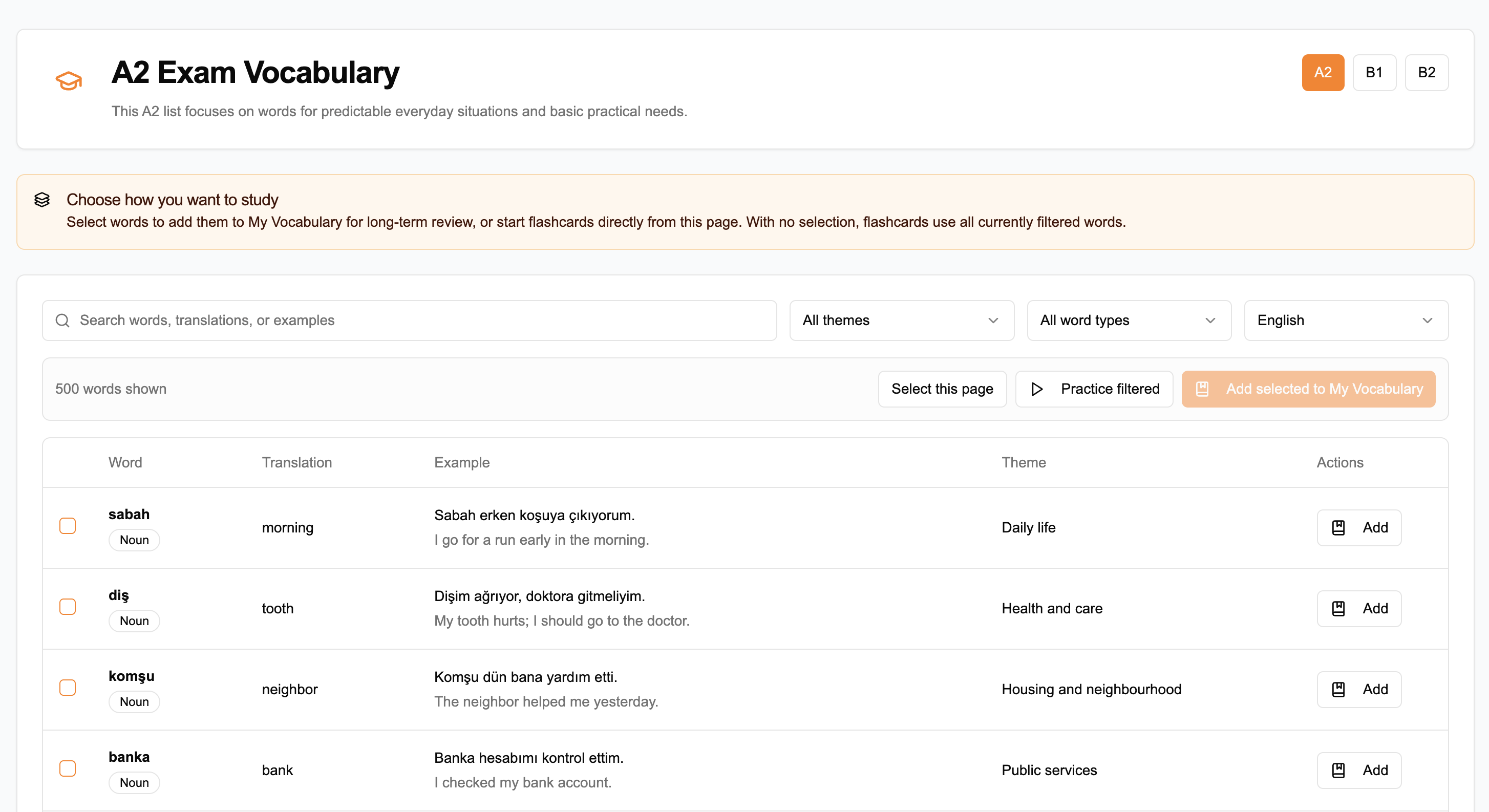Click the word banka
The width and height of the screenshot is (1489, 812).
click(x=129, y=757)
